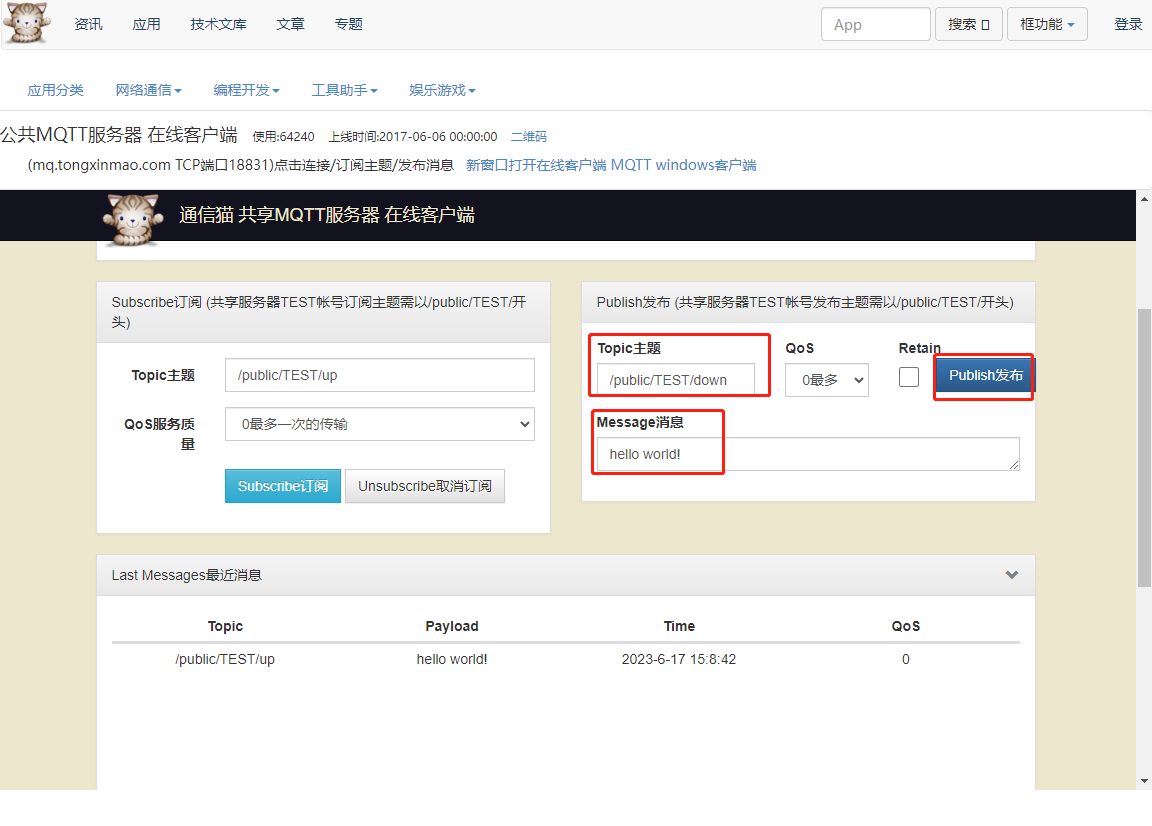The height and width of the screenshot is (826, 1152).
Task: Click the hello world! payload cell
Action: click(452, 659)
